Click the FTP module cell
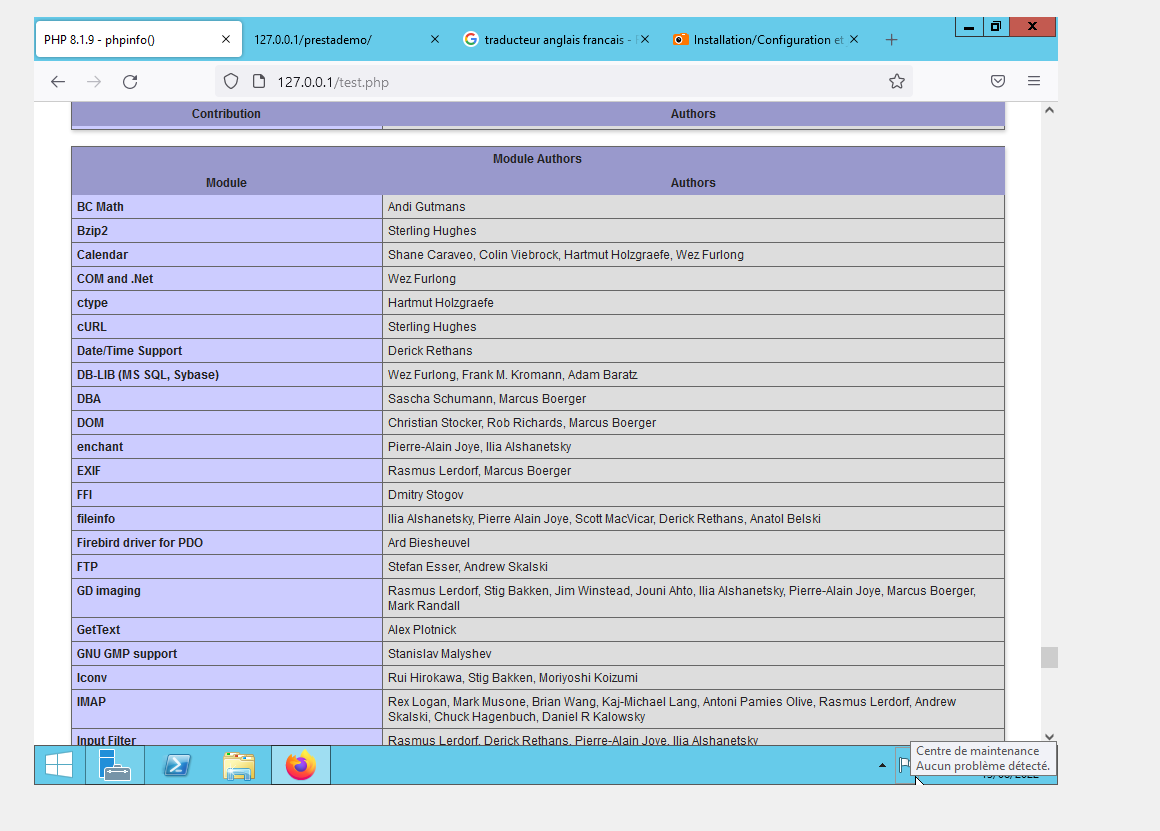 click(x=226, y=567)
